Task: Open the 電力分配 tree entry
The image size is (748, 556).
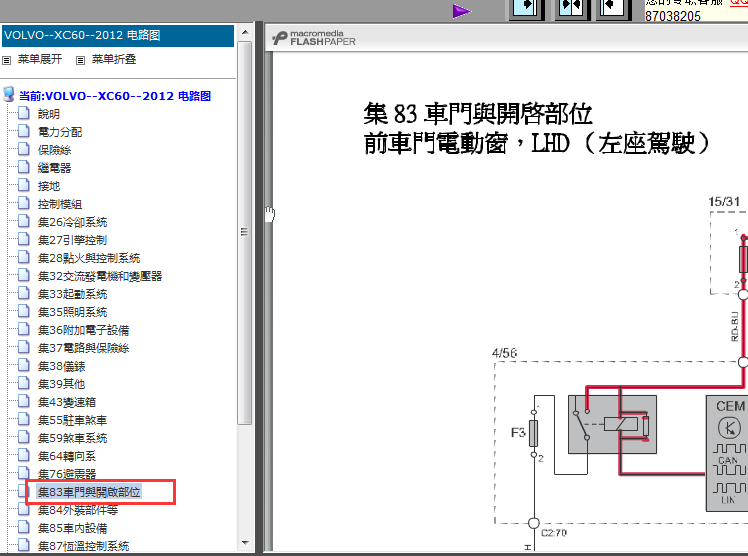Action: tap(60, 132)
